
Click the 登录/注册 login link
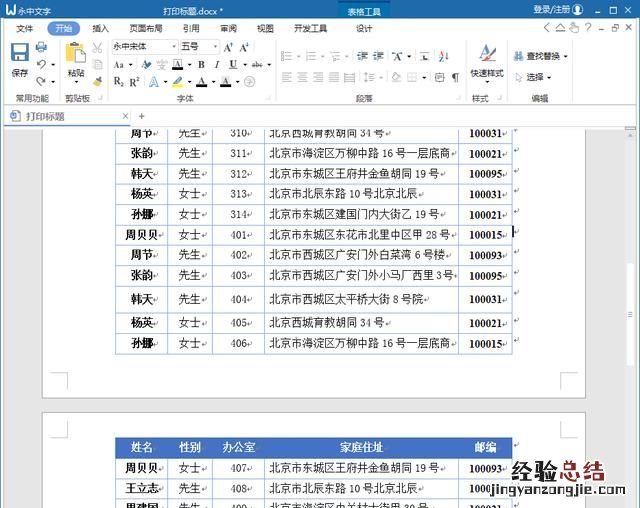pyautogui.click(x=551, y=9)
